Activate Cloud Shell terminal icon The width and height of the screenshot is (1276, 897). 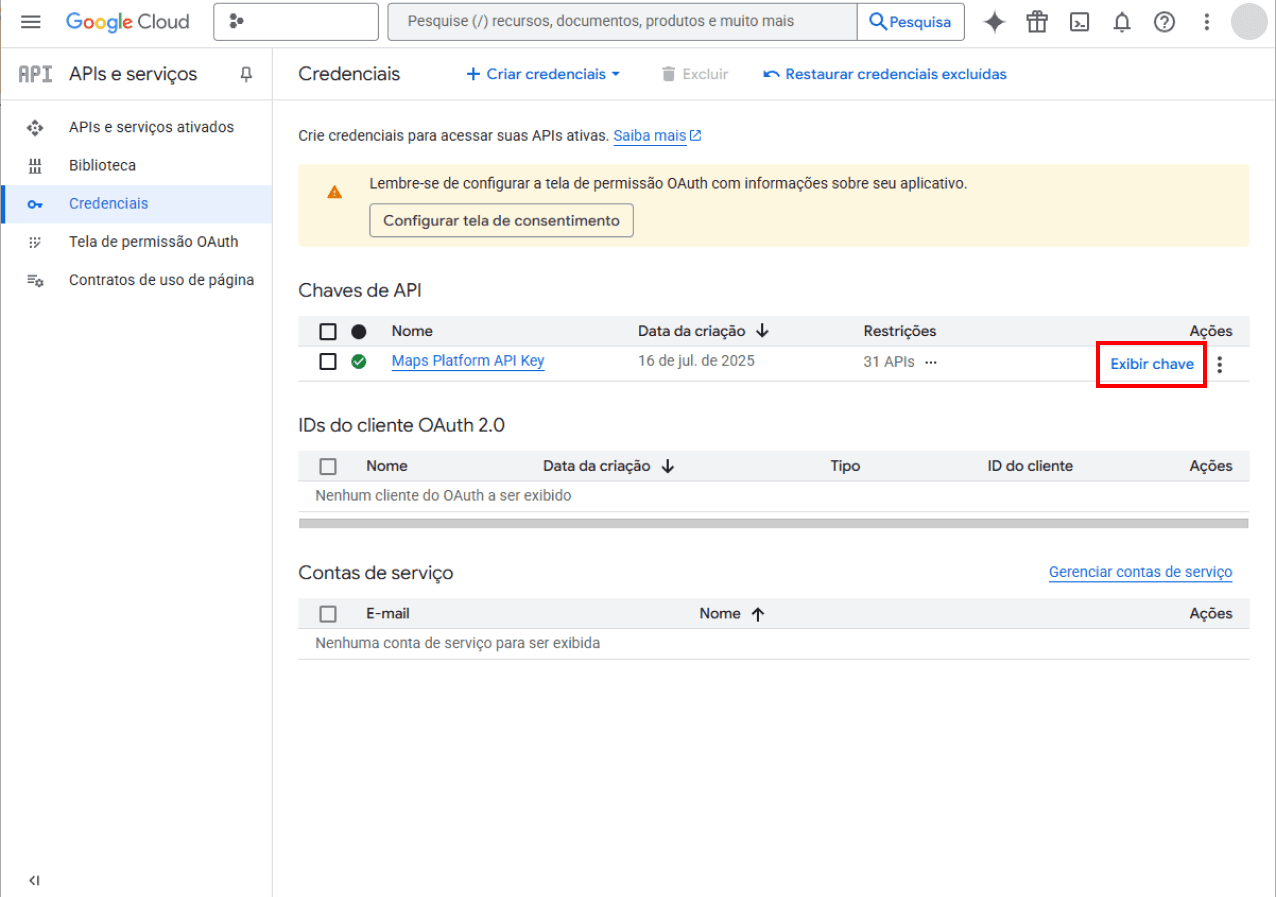[1079, 22]
